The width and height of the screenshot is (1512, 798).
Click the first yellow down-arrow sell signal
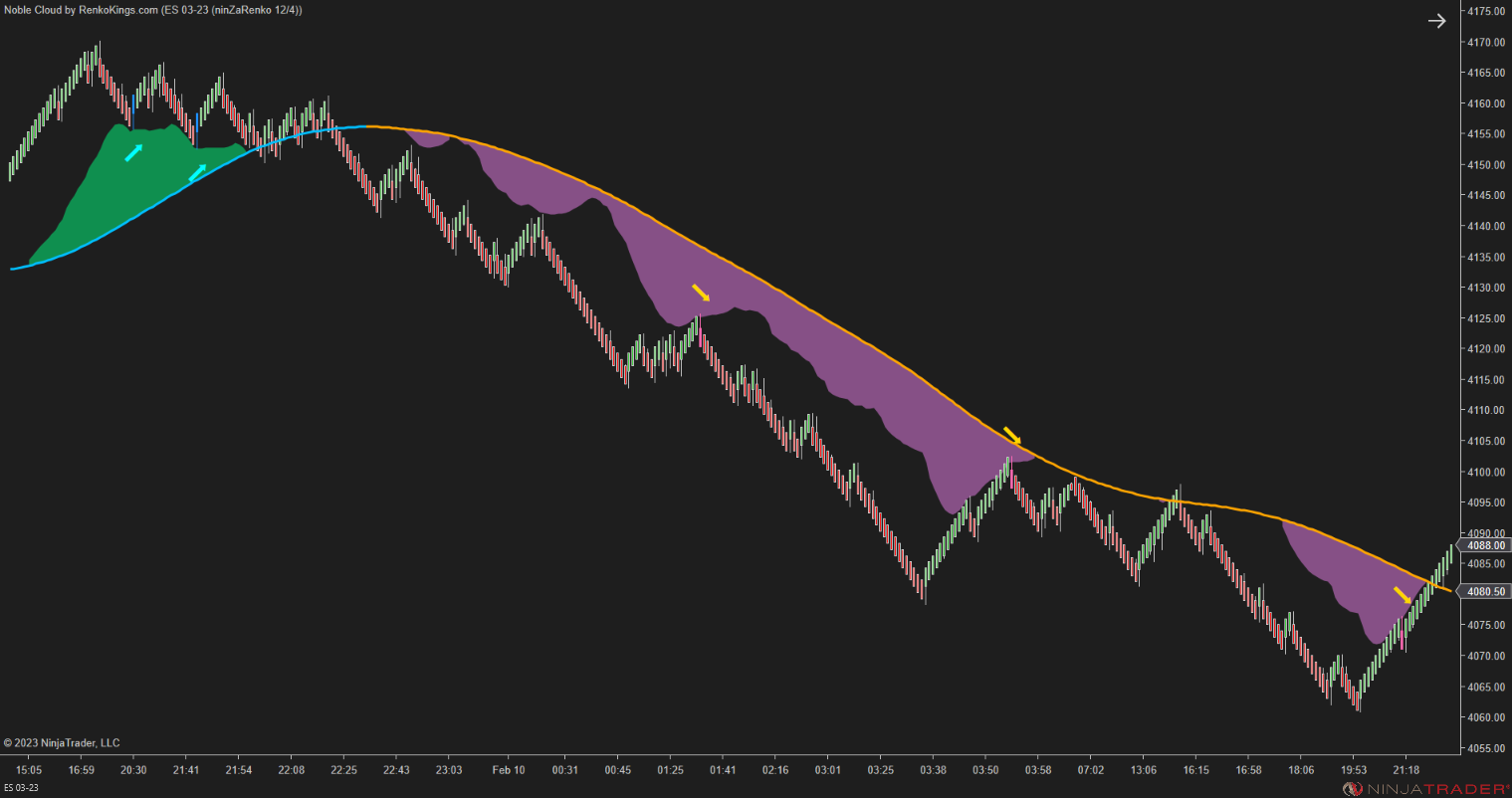pyautogui.click(x=701, y=294)
